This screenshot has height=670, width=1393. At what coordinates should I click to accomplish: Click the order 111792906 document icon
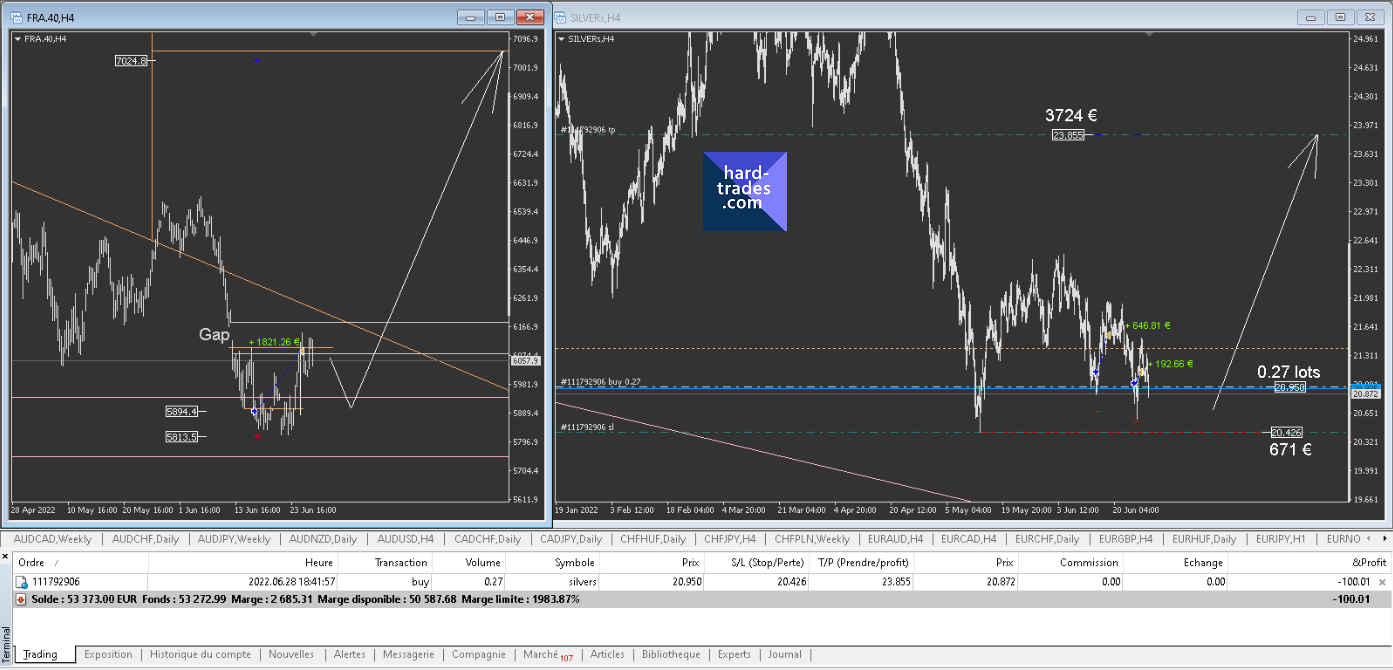point(21,581)
